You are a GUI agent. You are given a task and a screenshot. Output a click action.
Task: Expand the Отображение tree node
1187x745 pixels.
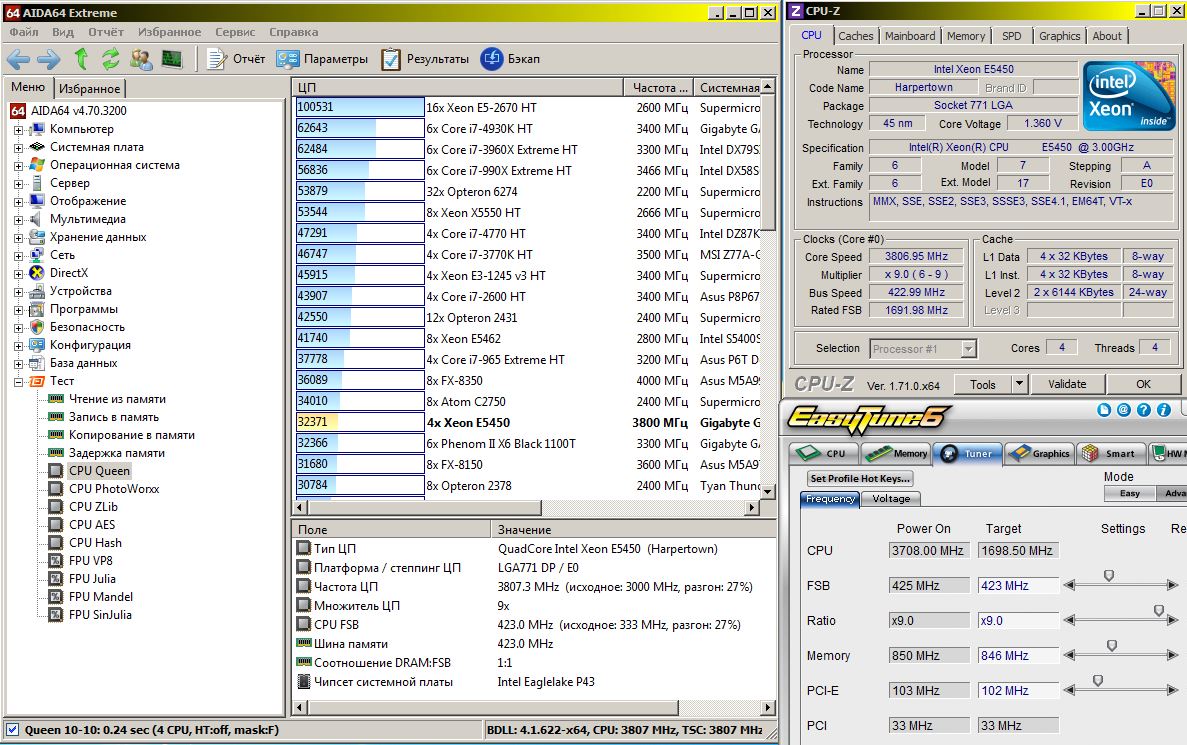(18, 201)
